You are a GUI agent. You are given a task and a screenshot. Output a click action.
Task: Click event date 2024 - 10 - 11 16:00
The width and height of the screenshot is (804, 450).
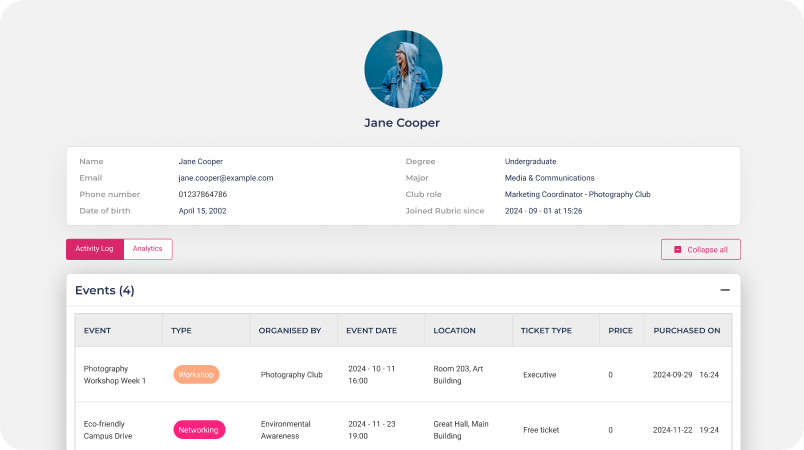tap(372, 375)
